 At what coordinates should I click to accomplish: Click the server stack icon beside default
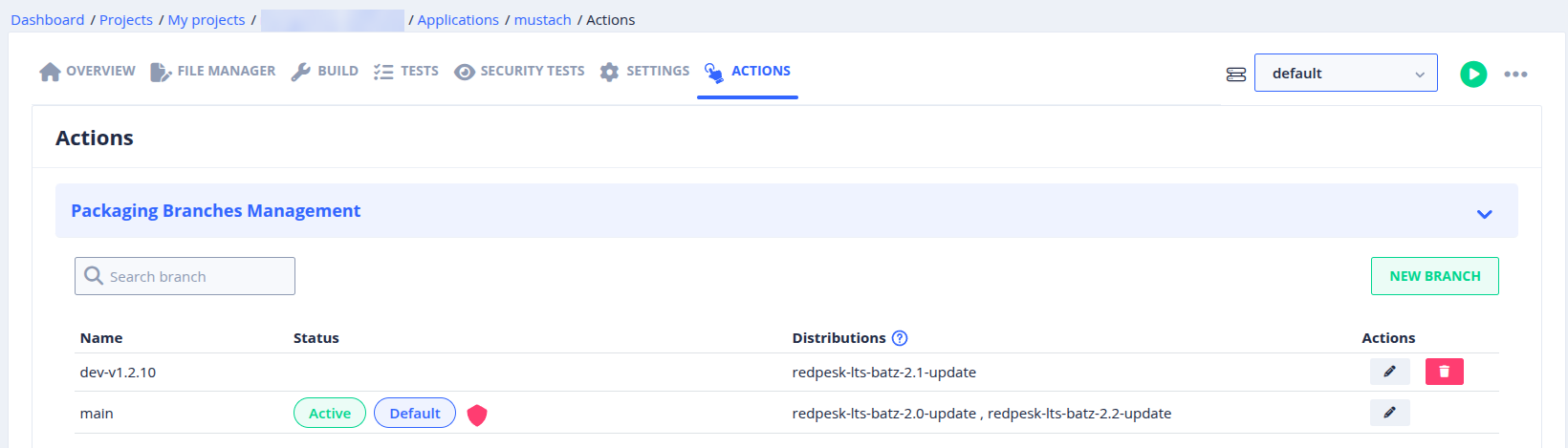tap(1236, 74)
